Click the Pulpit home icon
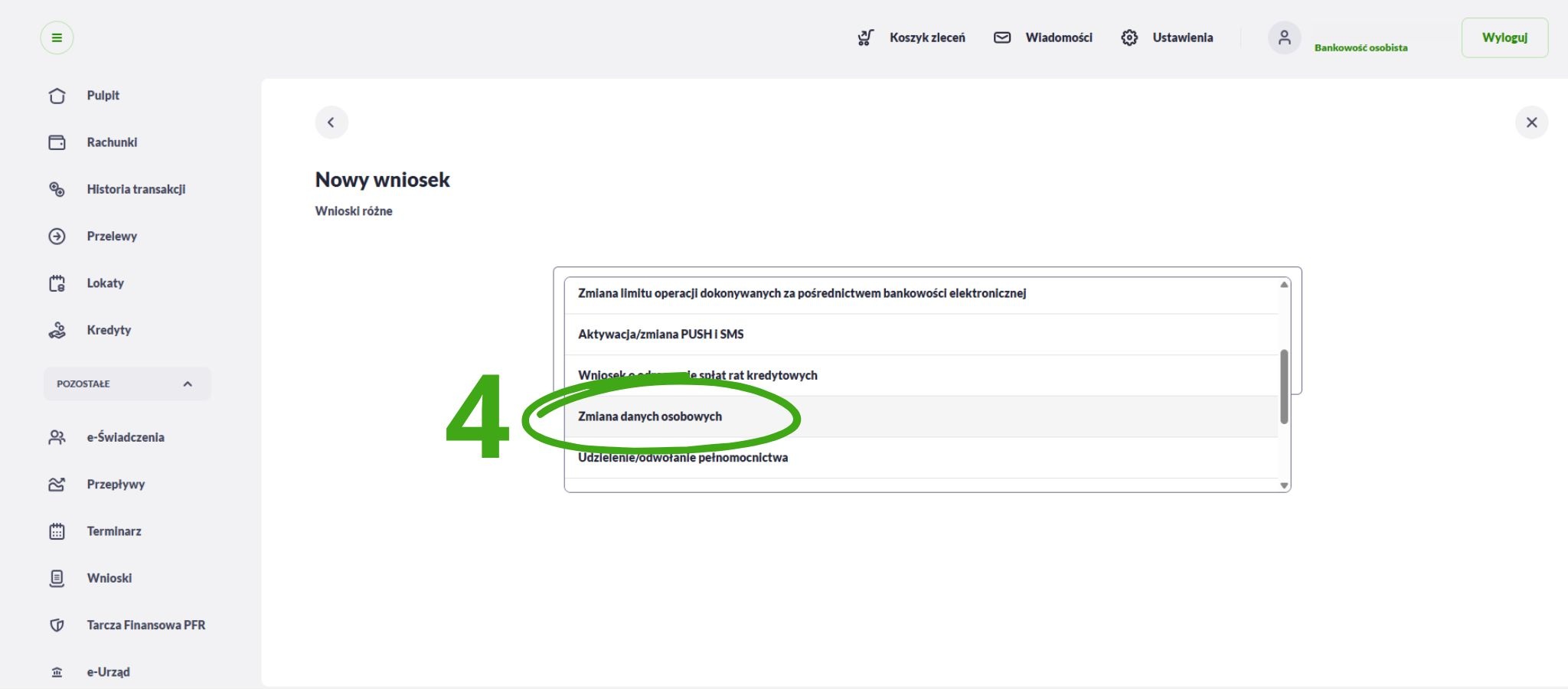 click(57, 96)
